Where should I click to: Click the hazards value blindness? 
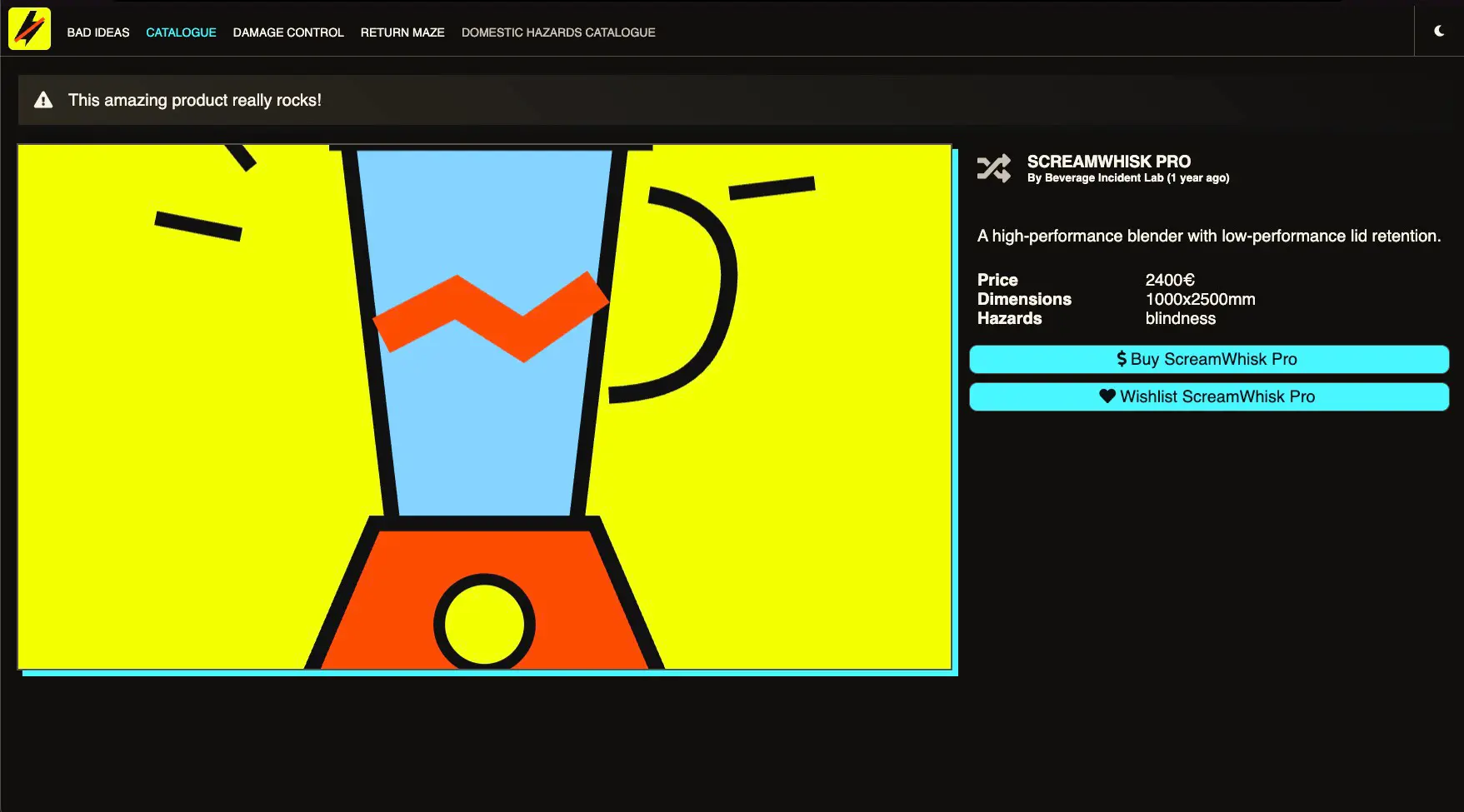1180,318
